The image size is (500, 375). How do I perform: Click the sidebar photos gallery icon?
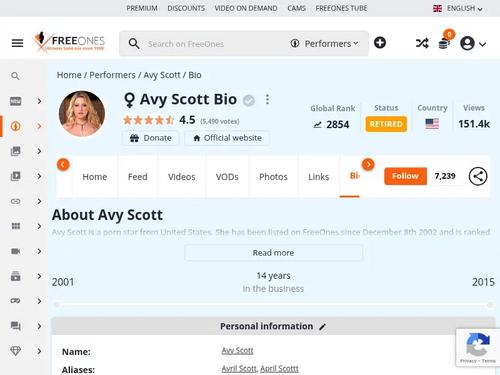click(15, 151)
